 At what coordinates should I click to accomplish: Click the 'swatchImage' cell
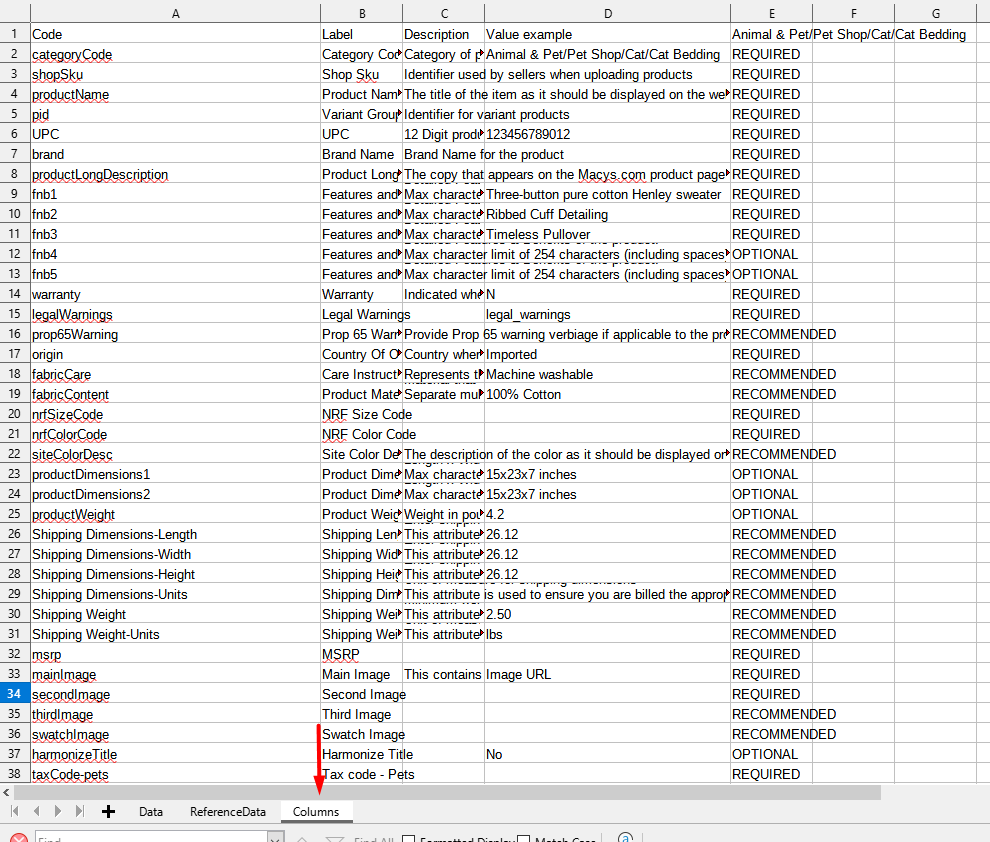point(176,734)
